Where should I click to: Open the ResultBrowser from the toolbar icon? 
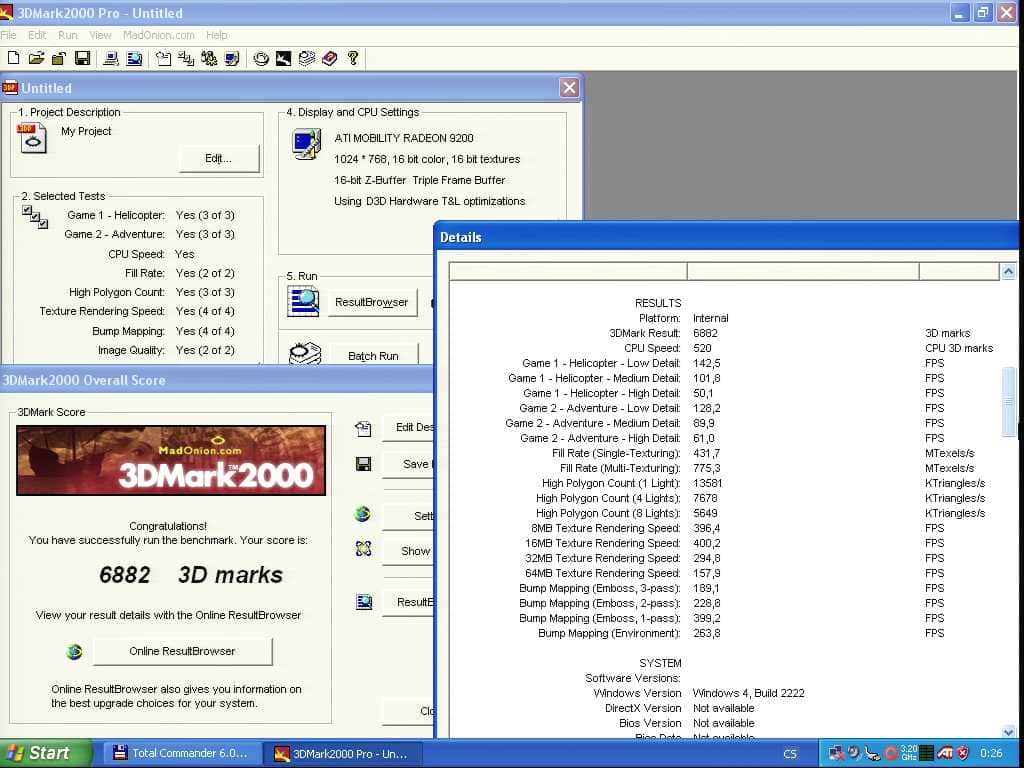click(x=134, y=59)
